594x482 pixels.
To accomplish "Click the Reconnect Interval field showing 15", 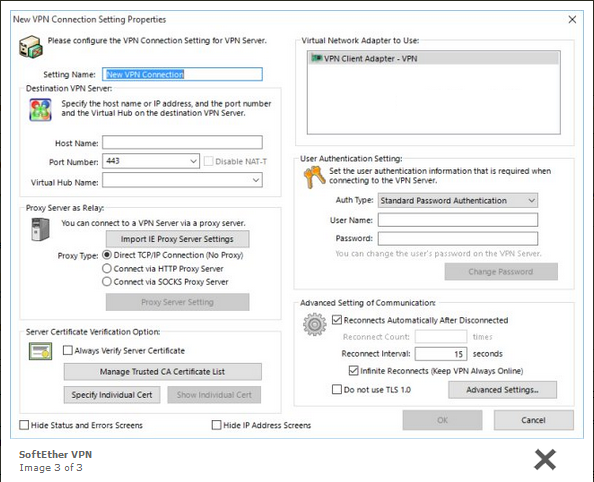I will (x=441, y=354).
